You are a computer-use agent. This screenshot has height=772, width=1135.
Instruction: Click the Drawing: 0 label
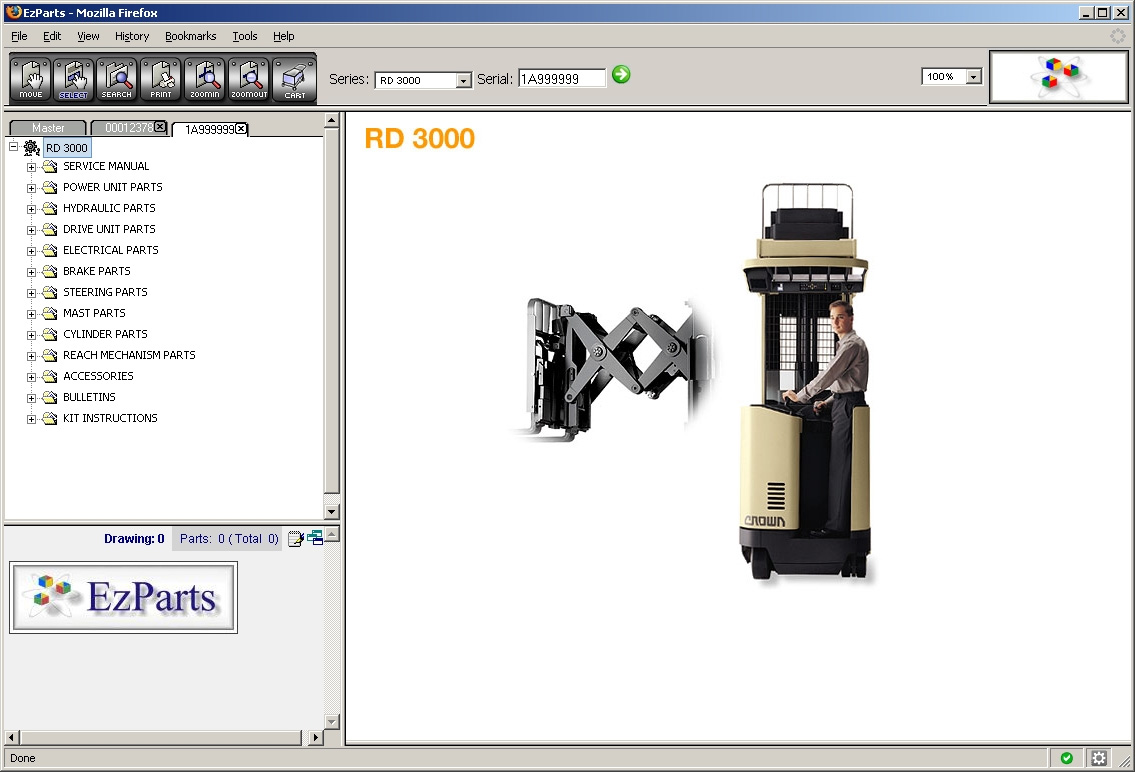point(134,538)
